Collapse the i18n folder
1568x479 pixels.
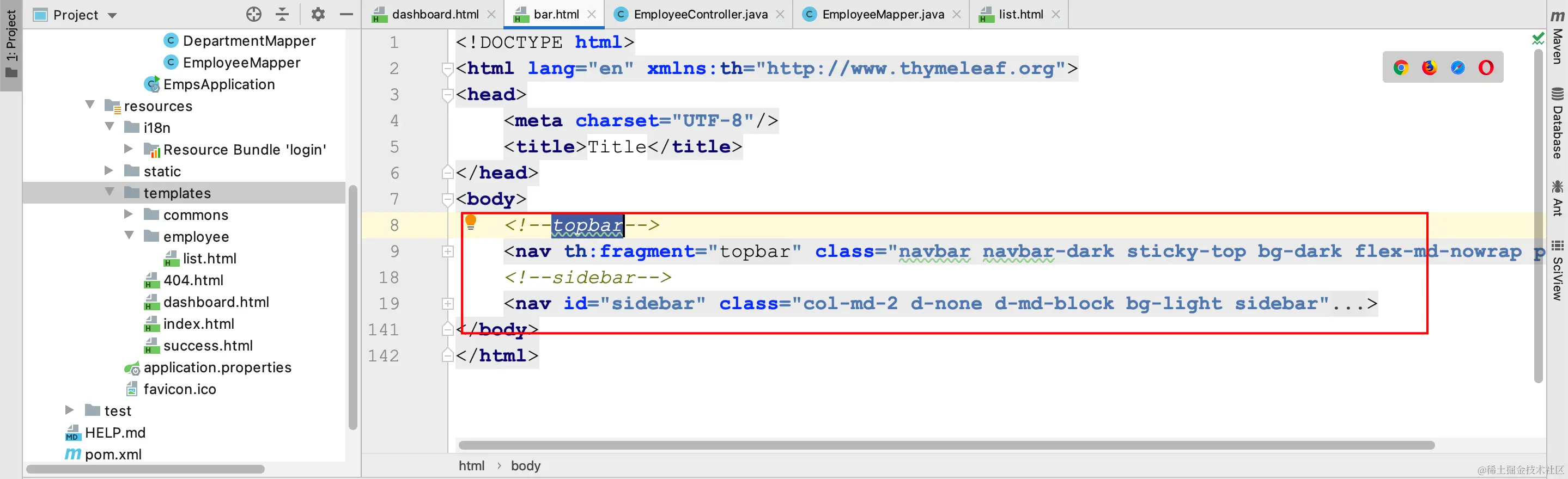[x=110, y=126]
